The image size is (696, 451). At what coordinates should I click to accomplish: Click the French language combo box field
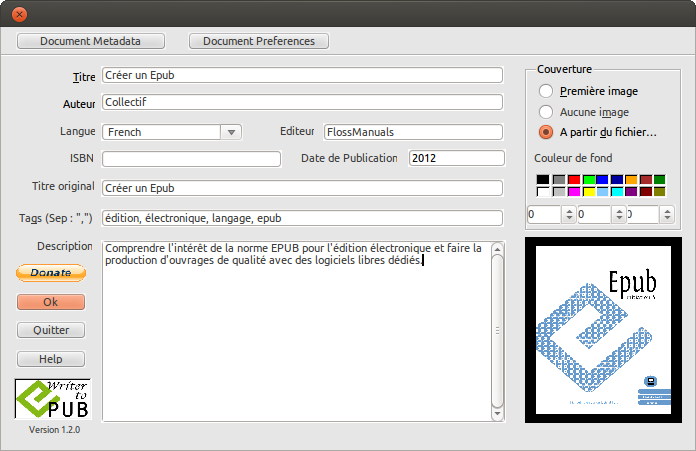[162, 132]
